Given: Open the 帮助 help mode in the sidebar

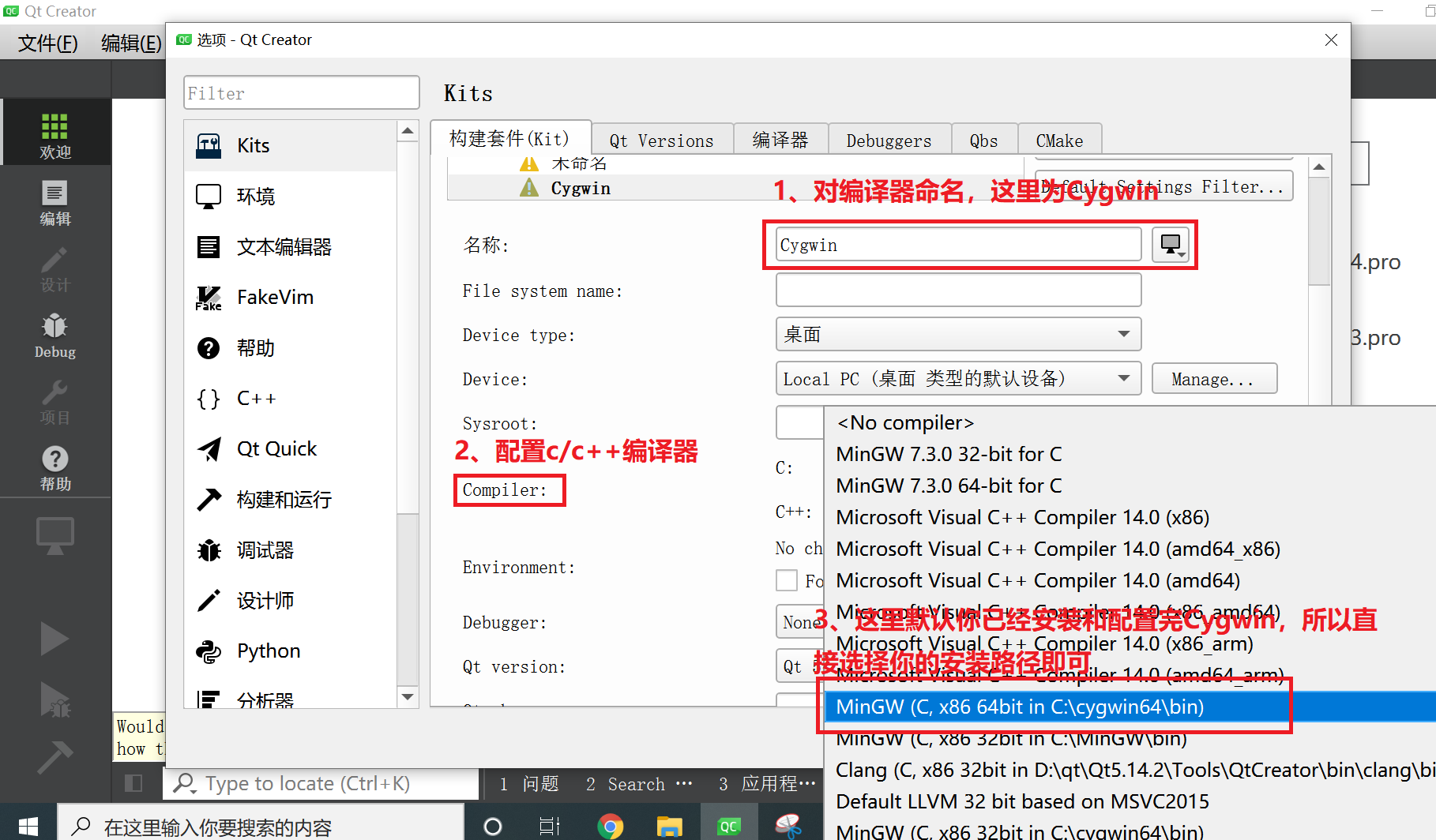Looking at the screenshot, I should pyautogui.click(x=55, y=466).
